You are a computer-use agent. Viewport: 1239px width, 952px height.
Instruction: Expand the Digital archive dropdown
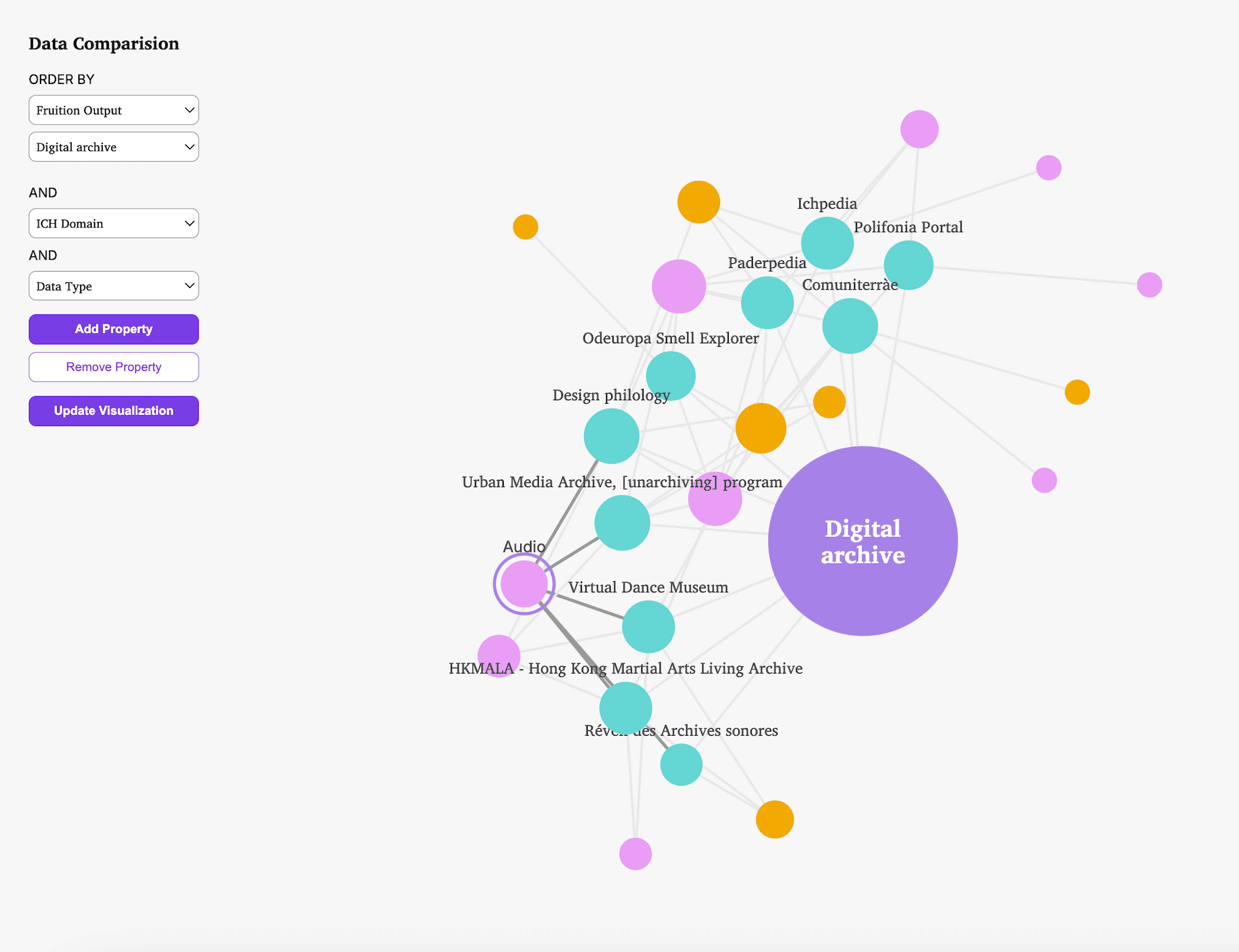113,147
